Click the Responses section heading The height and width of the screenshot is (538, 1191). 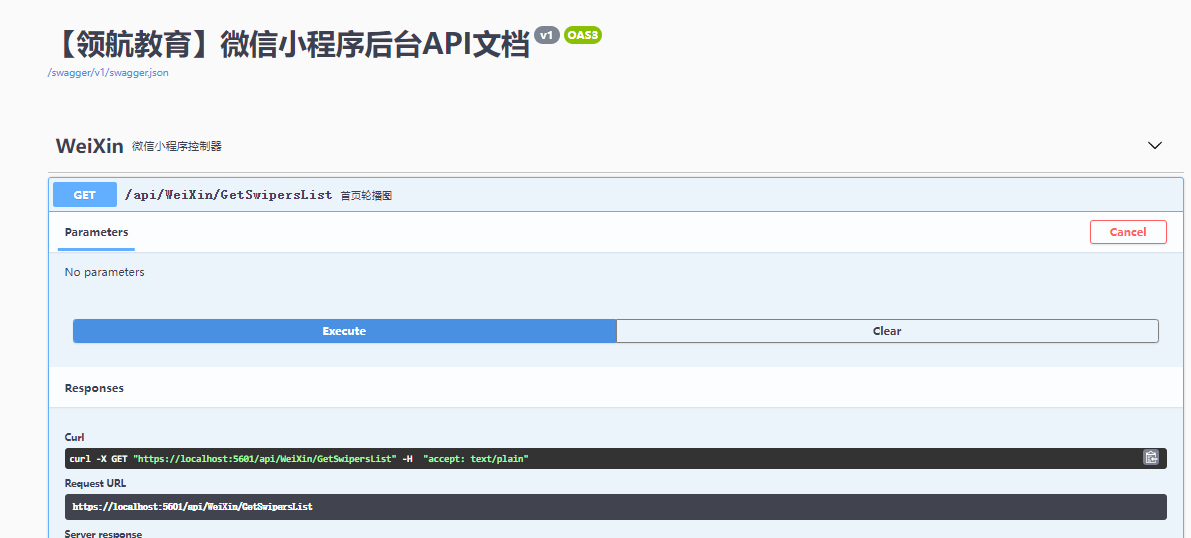point(94,388)
